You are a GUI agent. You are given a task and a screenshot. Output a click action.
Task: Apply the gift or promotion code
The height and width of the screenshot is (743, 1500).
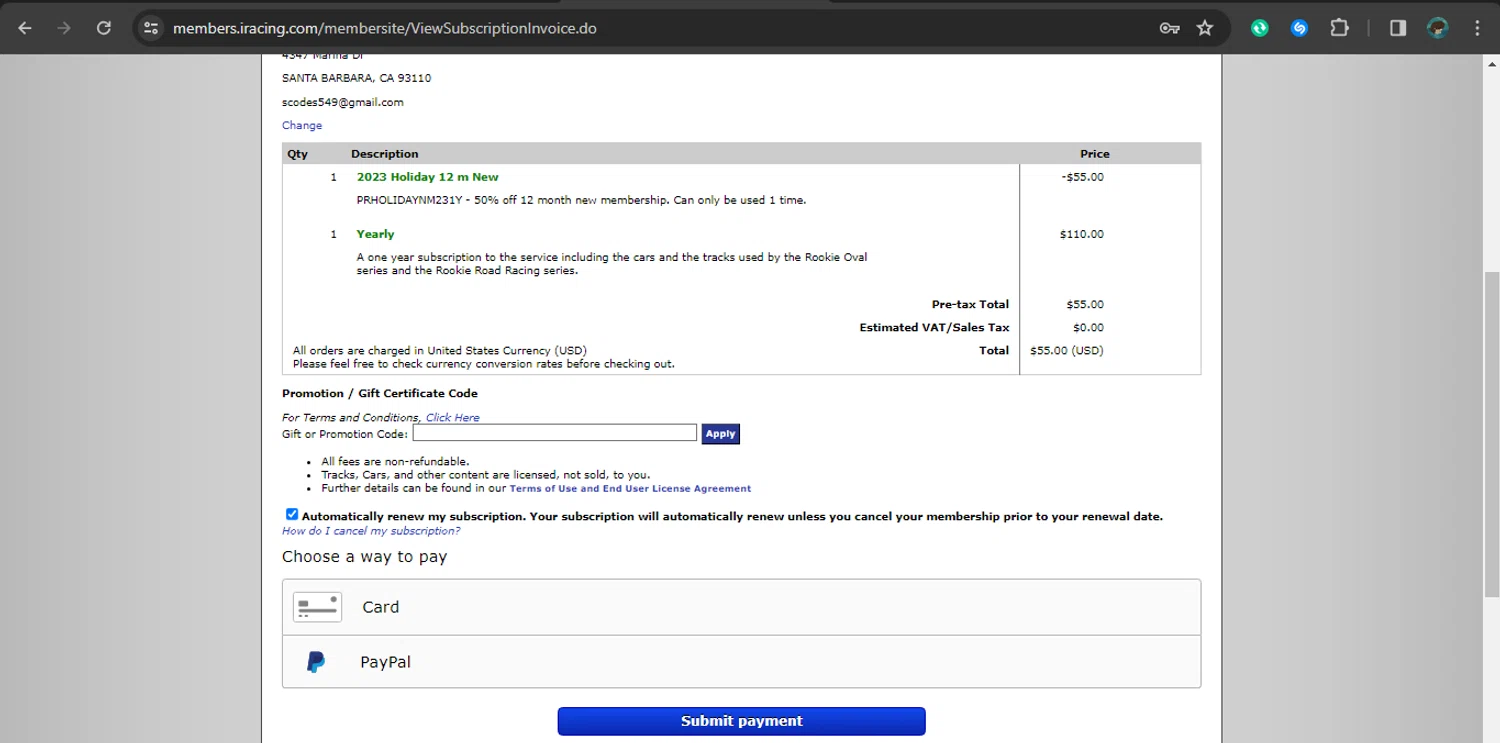pos(720,434)
